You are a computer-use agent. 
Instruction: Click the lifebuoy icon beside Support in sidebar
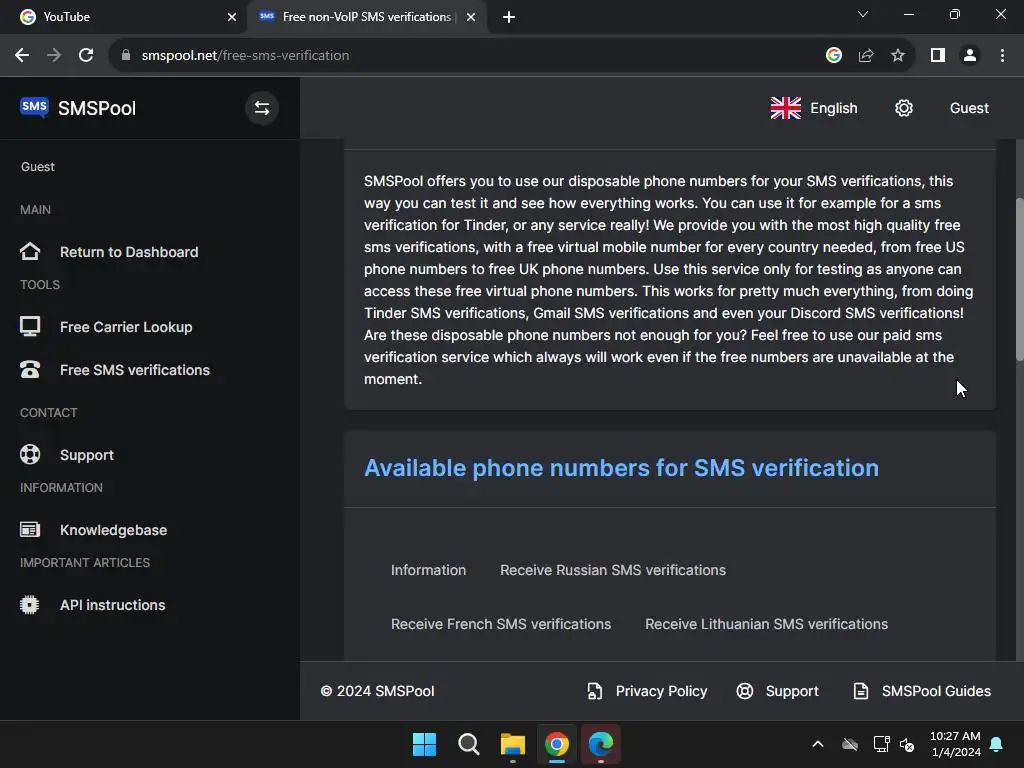pyautogui.click(x=30, y=455)
